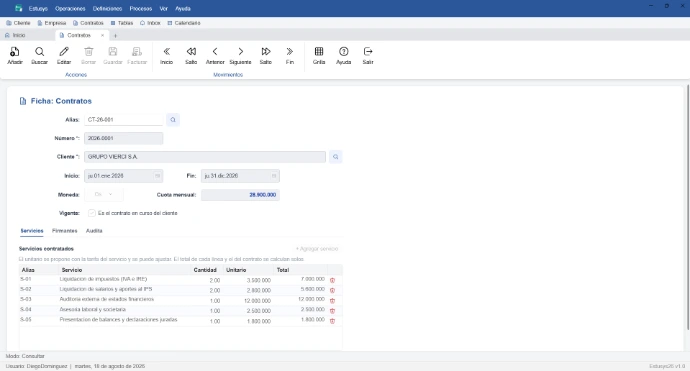
Task: Go to the Siguiente record
Action: pyautogui.click(x=240, y=55)
